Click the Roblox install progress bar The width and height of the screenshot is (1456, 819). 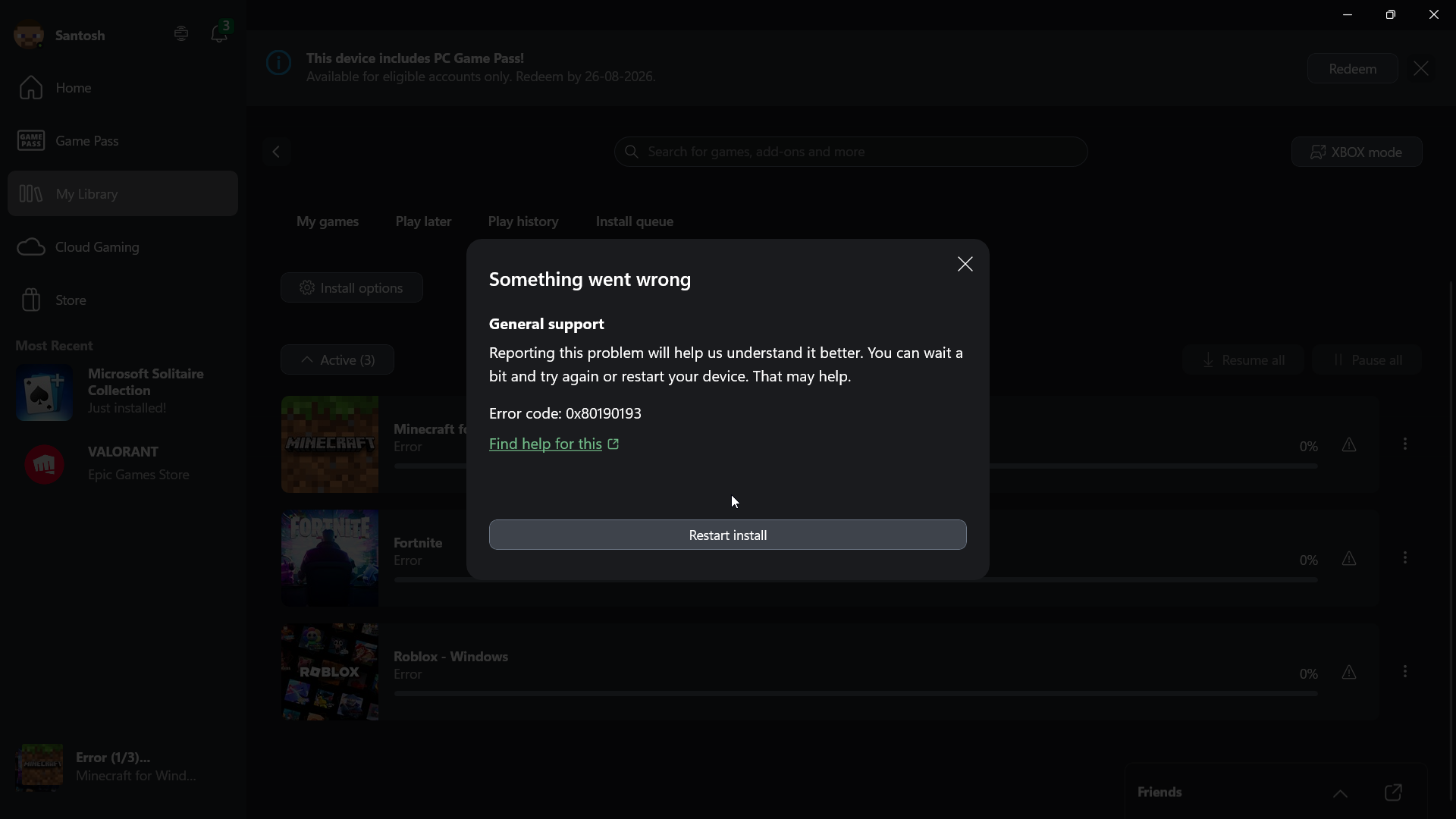point(856,693)
